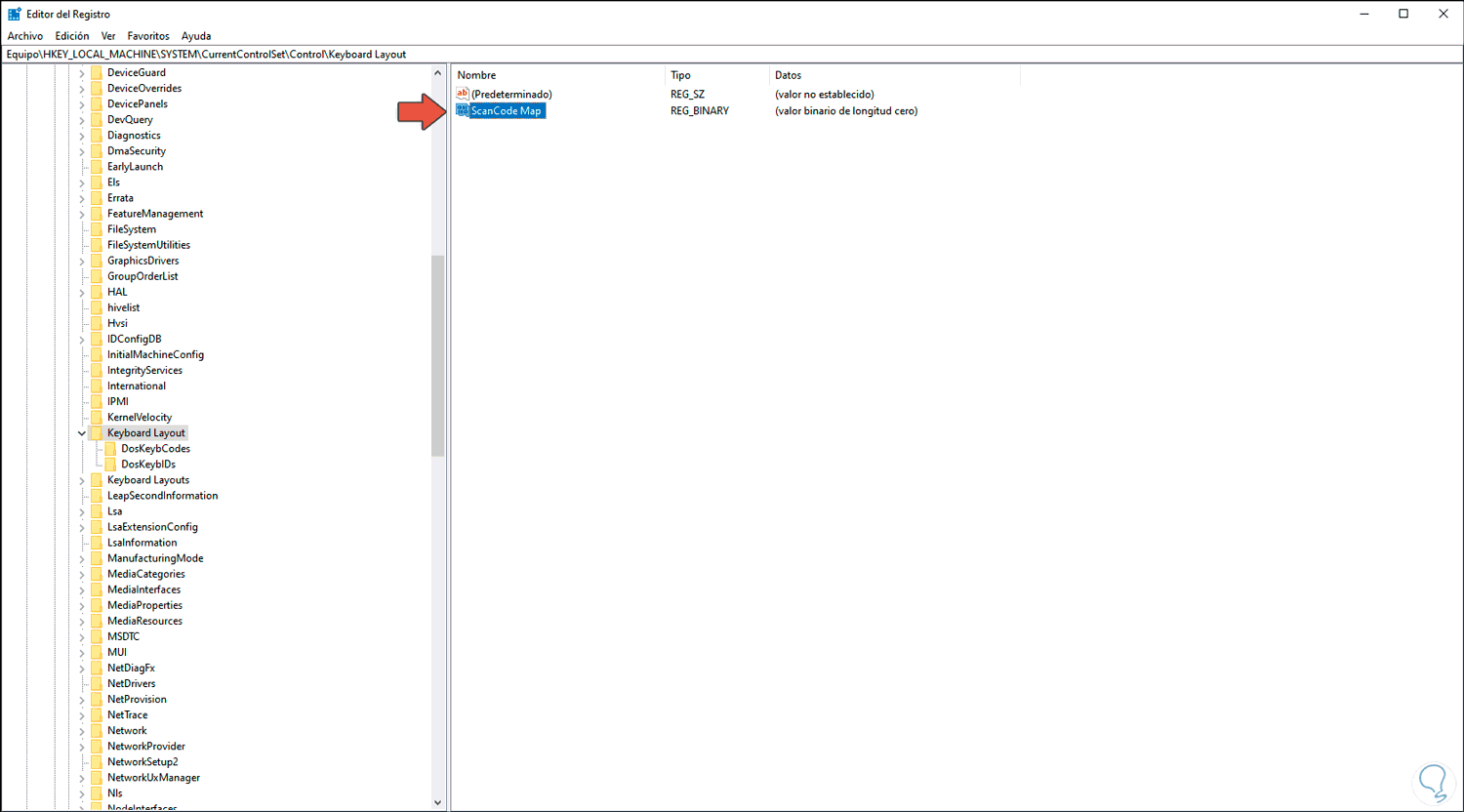Collapse the Keyboard Layout key
The height and width of the screenshot is (812, 1464).
82,432
